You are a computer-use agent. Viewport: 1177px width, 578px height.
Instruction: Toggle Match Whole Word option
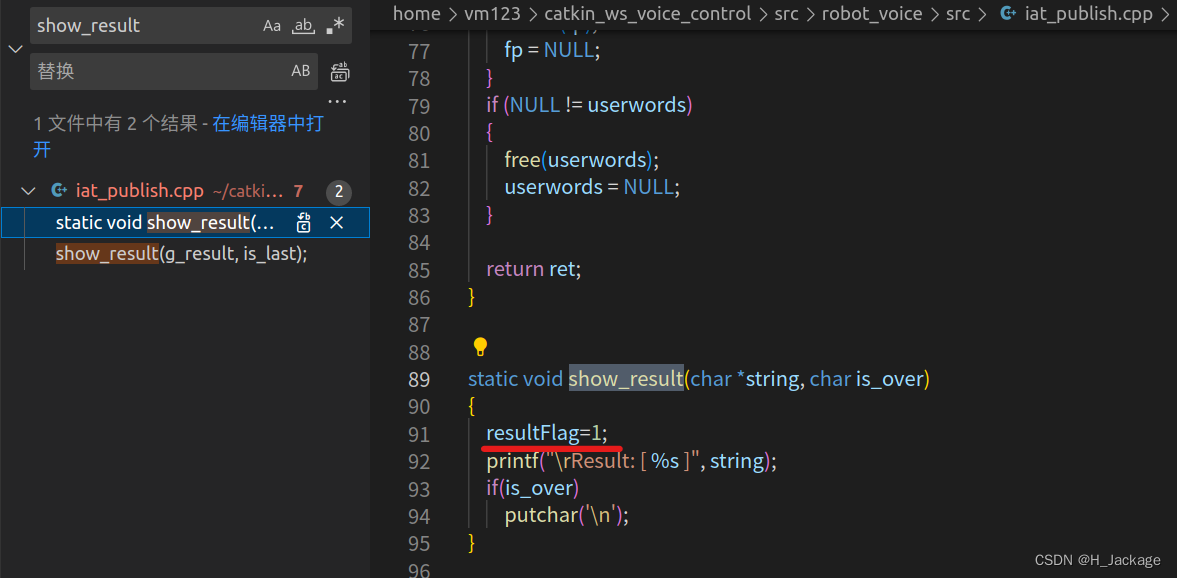pyautogui.click(x=303, y=26)
